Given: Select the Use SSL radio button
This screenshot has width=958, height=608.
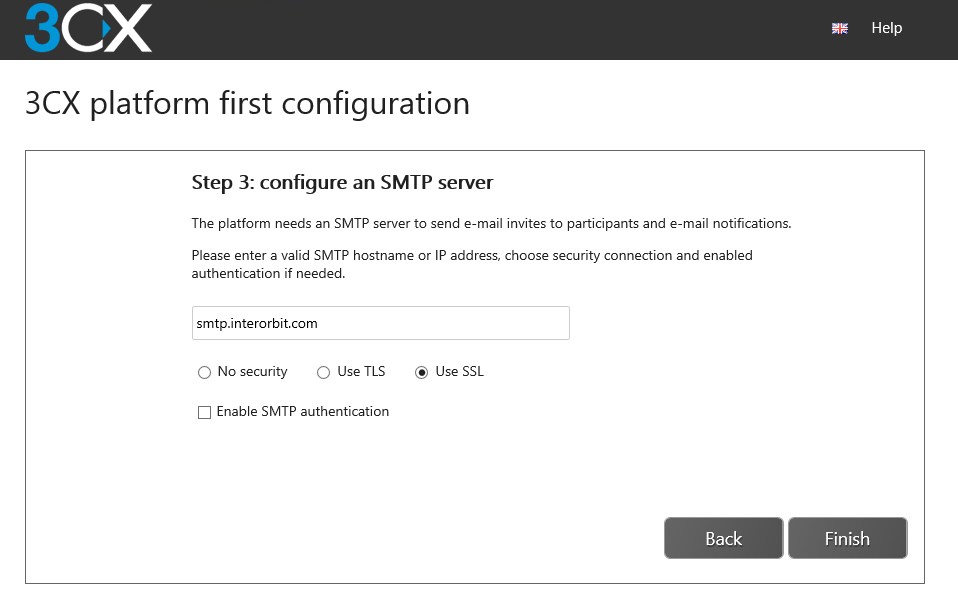Looking at the screenshot, I should 422,373.
